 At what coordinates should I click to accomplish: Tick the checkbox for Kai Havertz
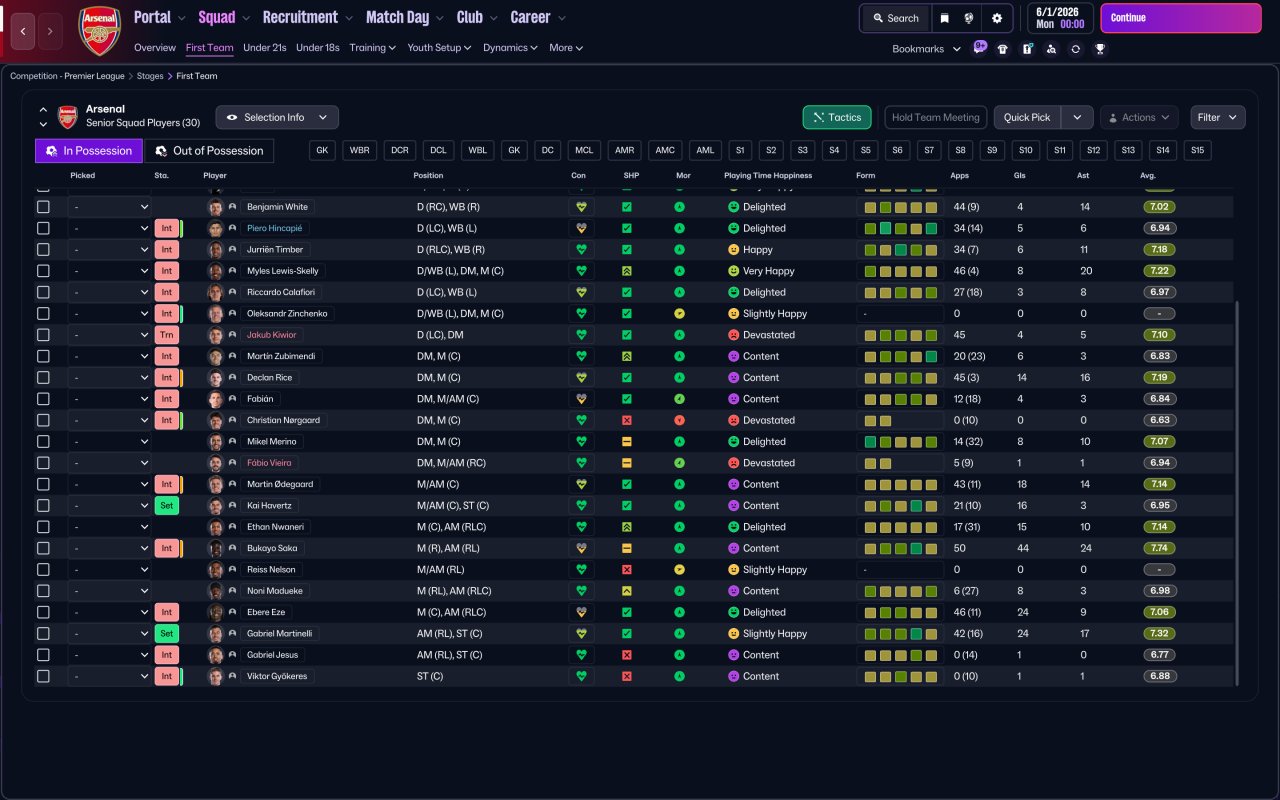click(43, 506)
